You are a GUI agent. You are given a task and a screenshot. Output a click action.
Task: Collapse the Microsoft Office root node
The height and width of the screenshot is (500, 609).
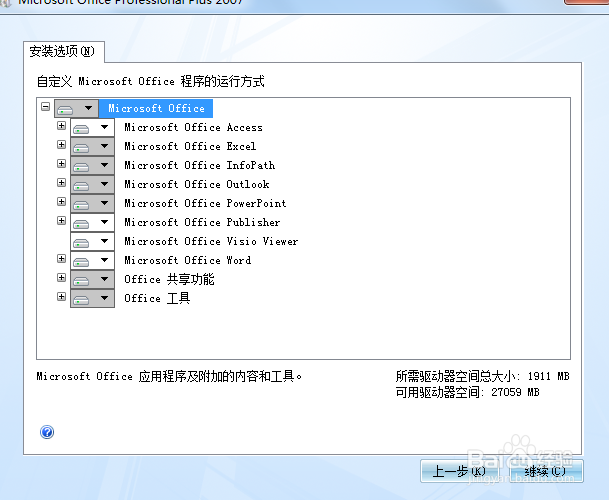pos(45,106)
